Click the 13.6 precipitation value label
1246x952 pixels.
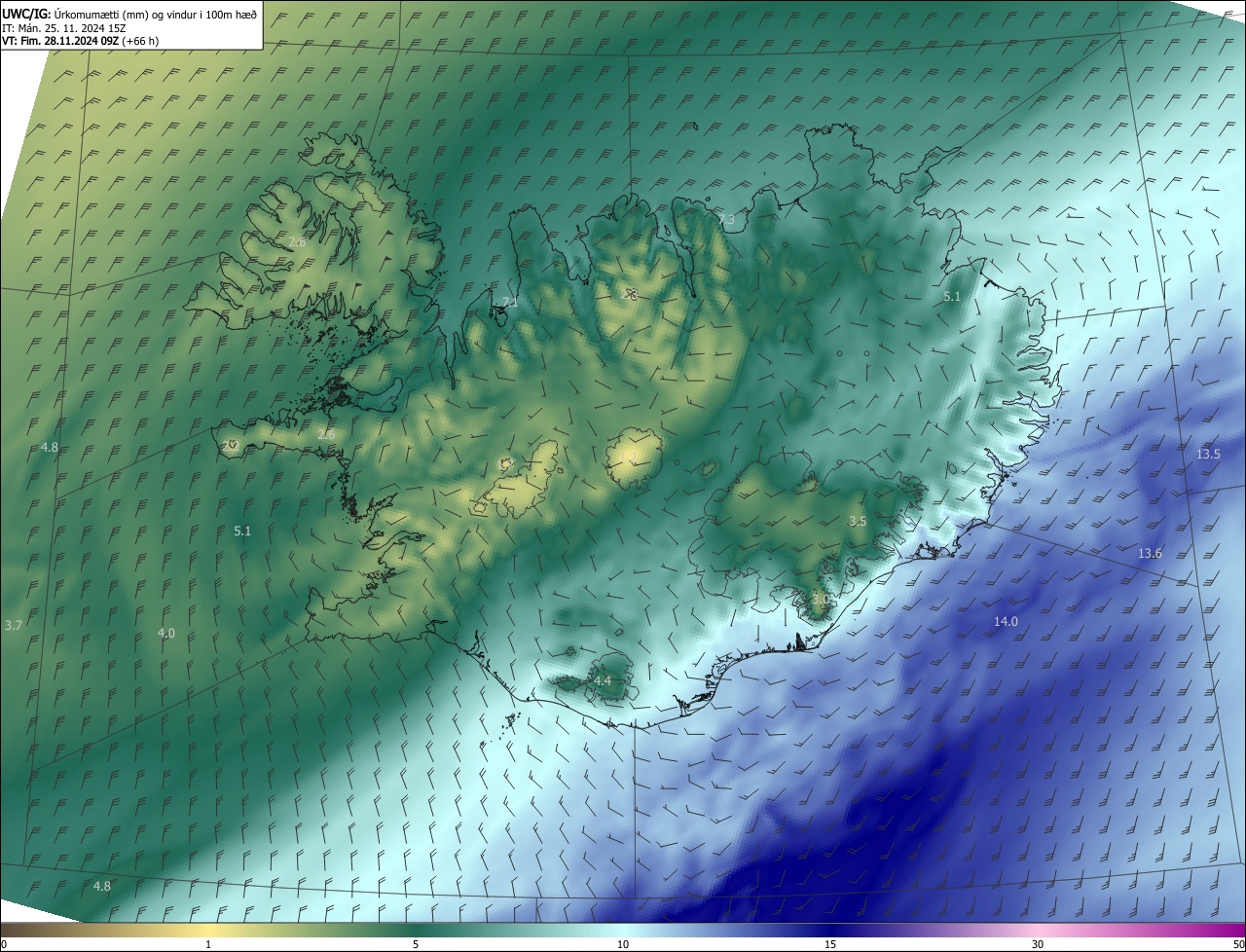[1150, 553]
